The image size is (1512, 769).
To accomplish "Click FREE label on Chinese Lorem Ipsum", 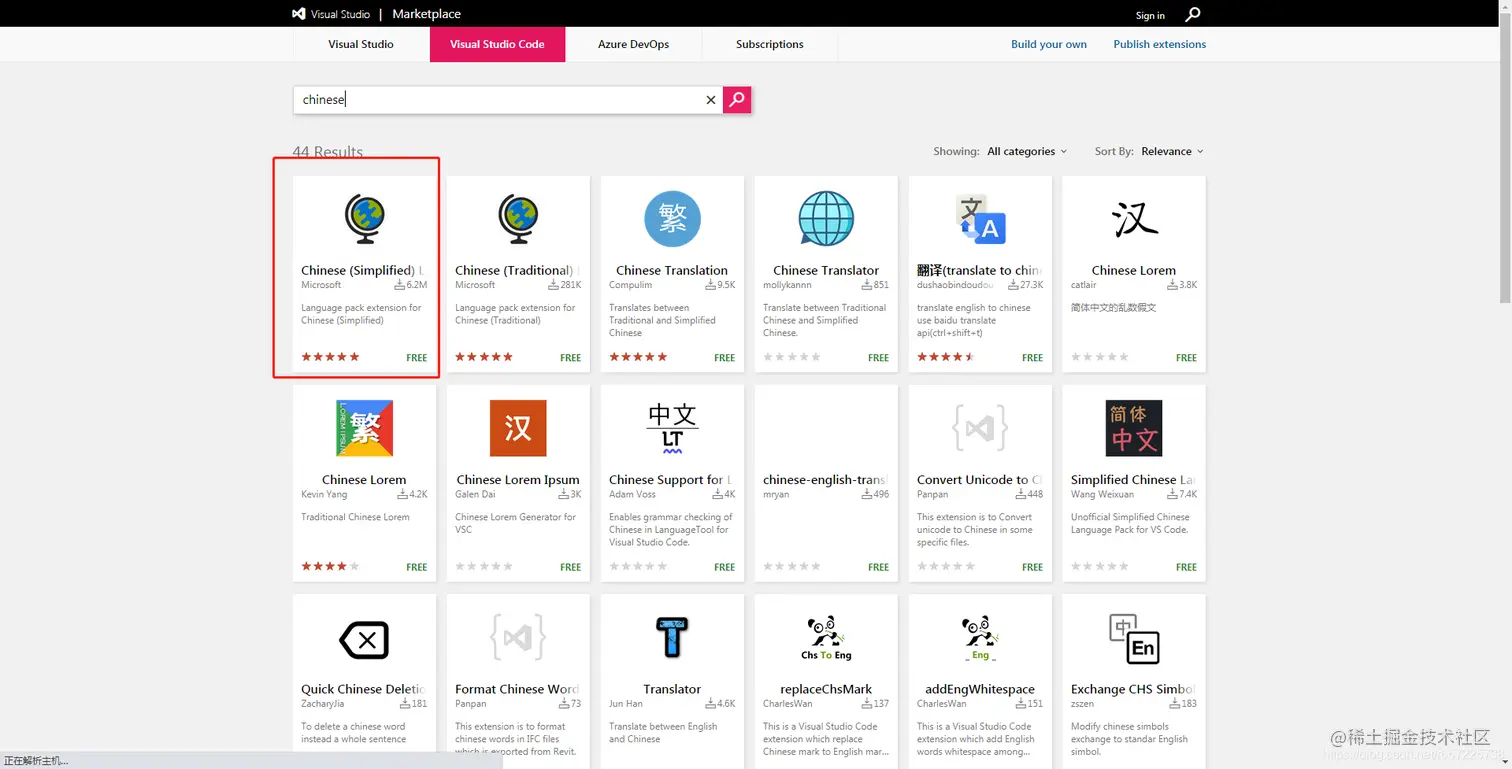I will tap(570, 567).
